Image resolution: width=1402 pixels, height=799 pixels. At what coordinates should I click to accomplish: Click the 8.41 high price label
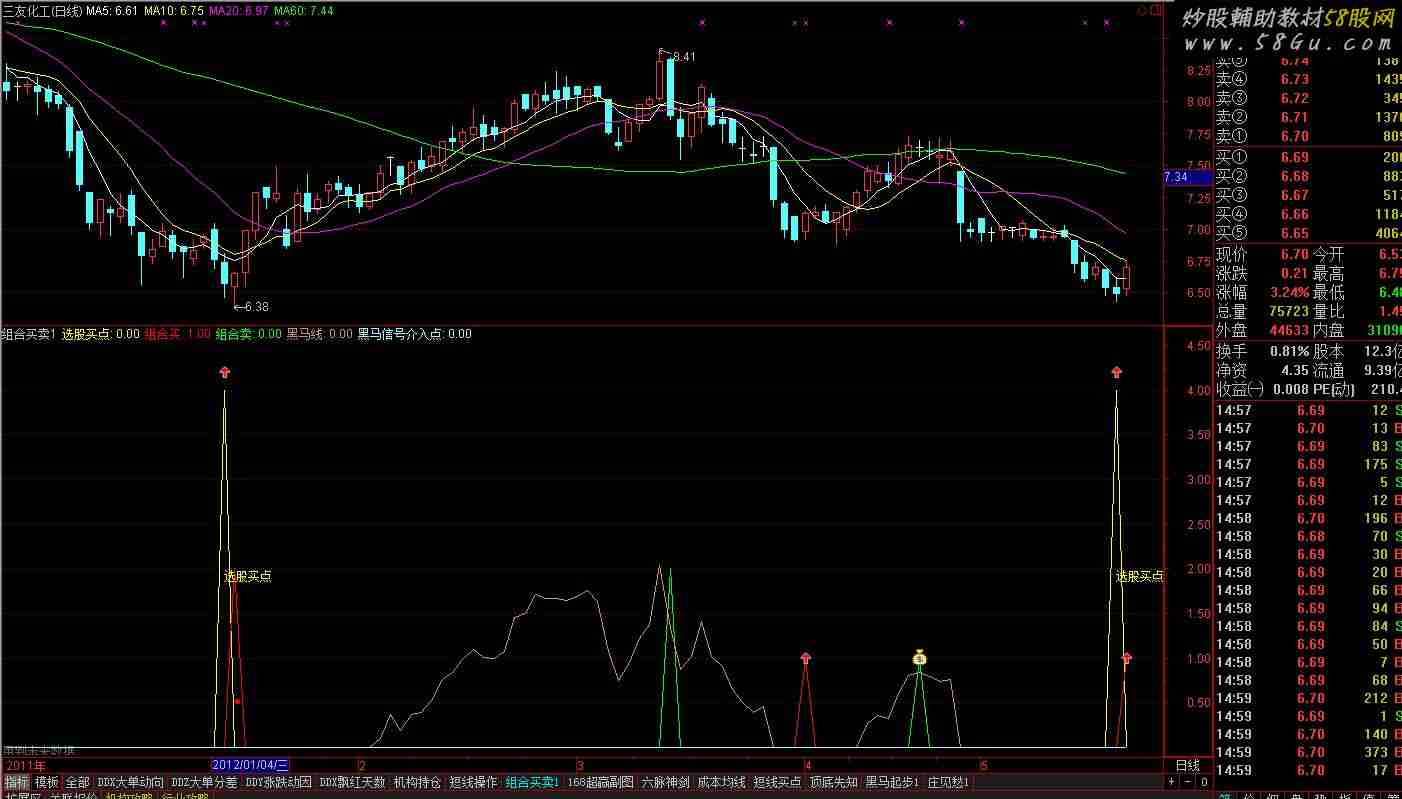[683, 57]
